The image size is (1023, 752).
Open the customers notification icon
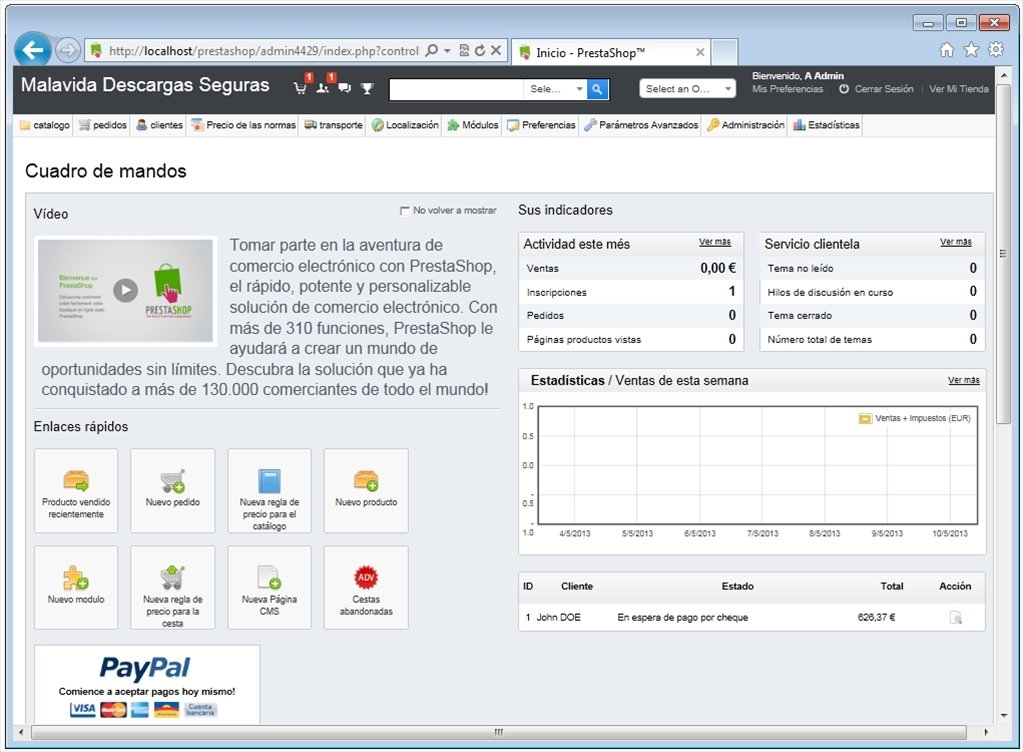323,87
